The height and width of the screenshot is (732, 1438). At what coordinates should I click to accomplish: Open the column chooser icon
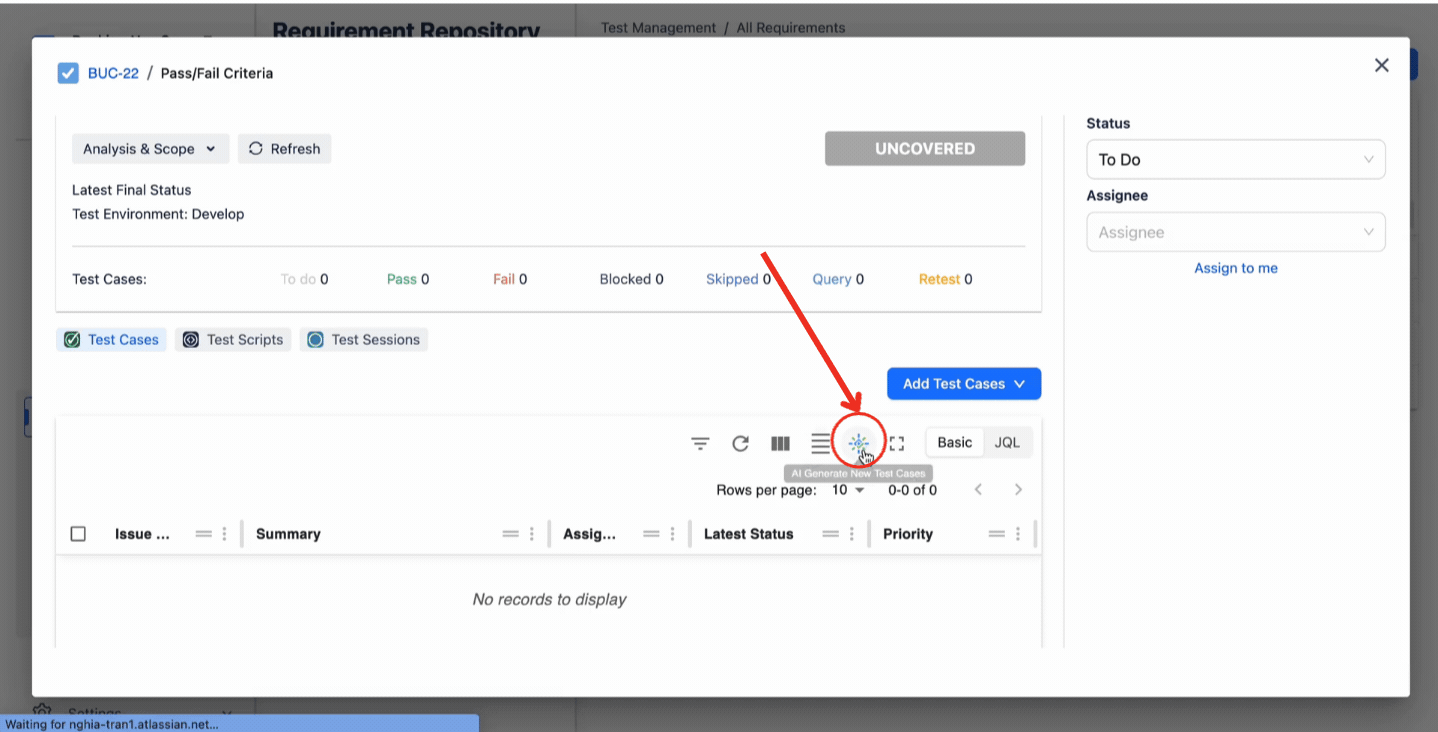click(781, 443)
